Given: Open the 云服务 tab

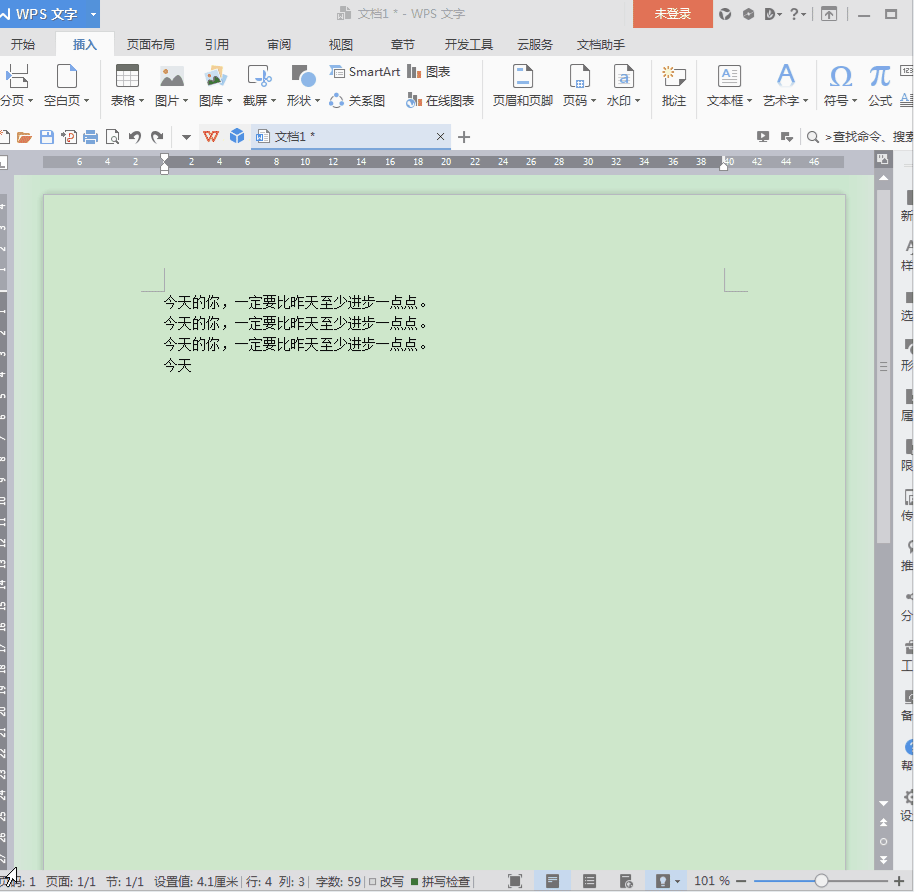Looking at the screenshot, I should 535,45.
